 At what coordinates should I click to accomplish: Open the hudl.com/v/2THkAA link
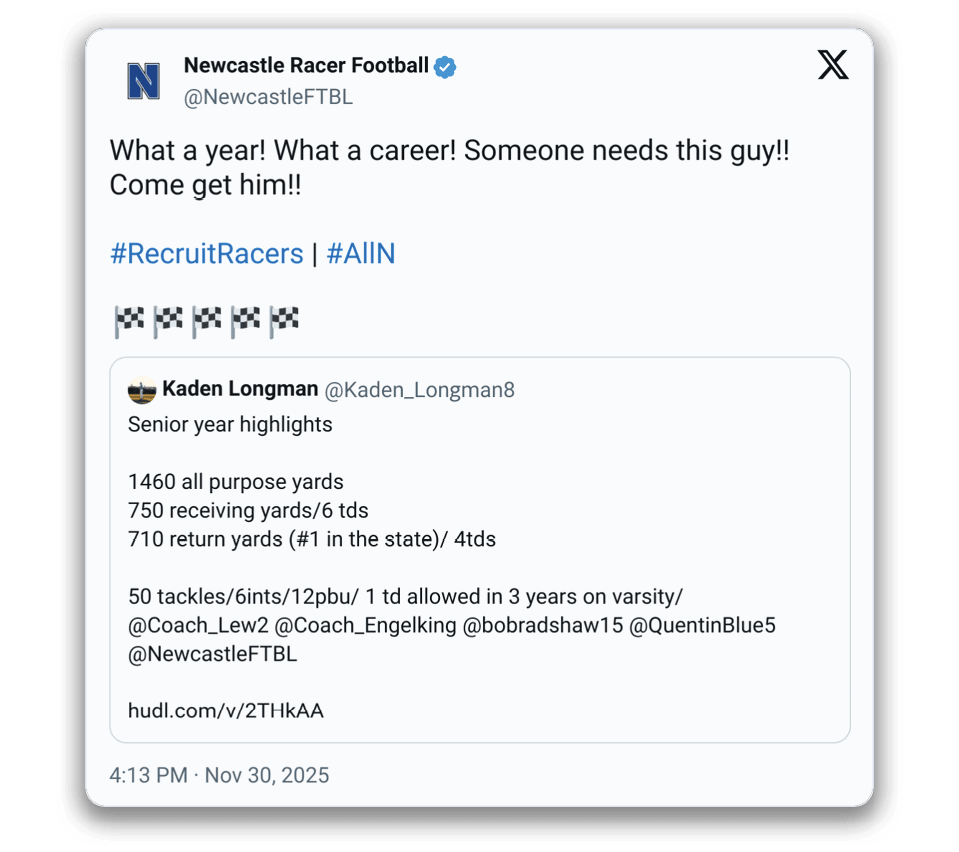tap(226, 712)
